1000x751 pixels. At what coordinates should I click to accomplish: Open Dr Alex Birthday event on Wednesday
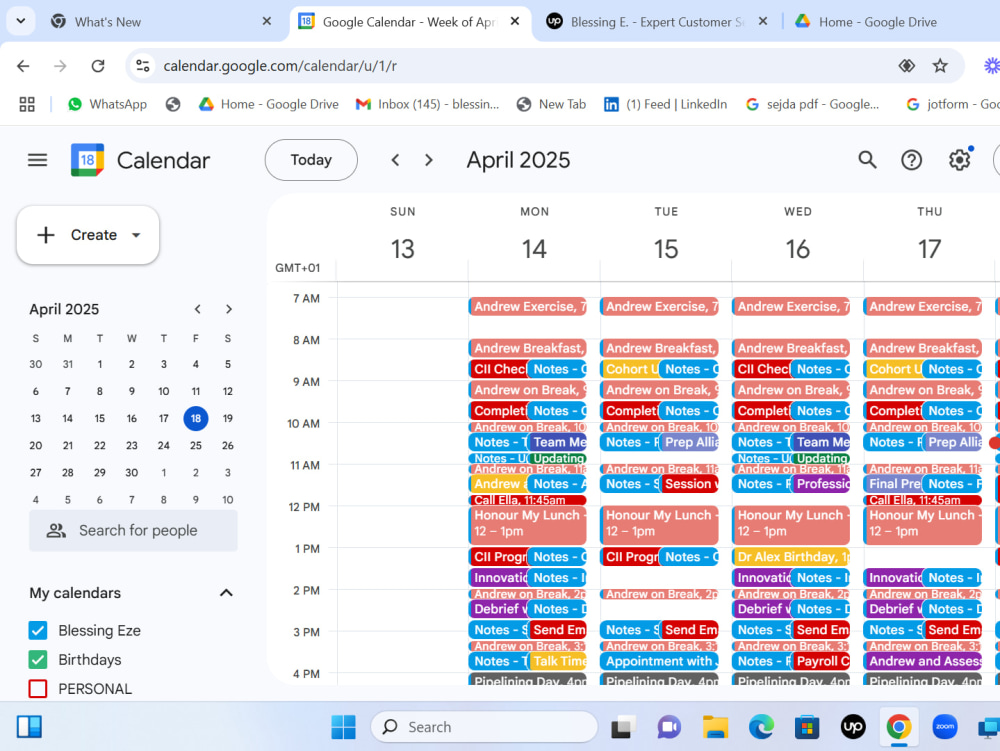coord(791,557)
